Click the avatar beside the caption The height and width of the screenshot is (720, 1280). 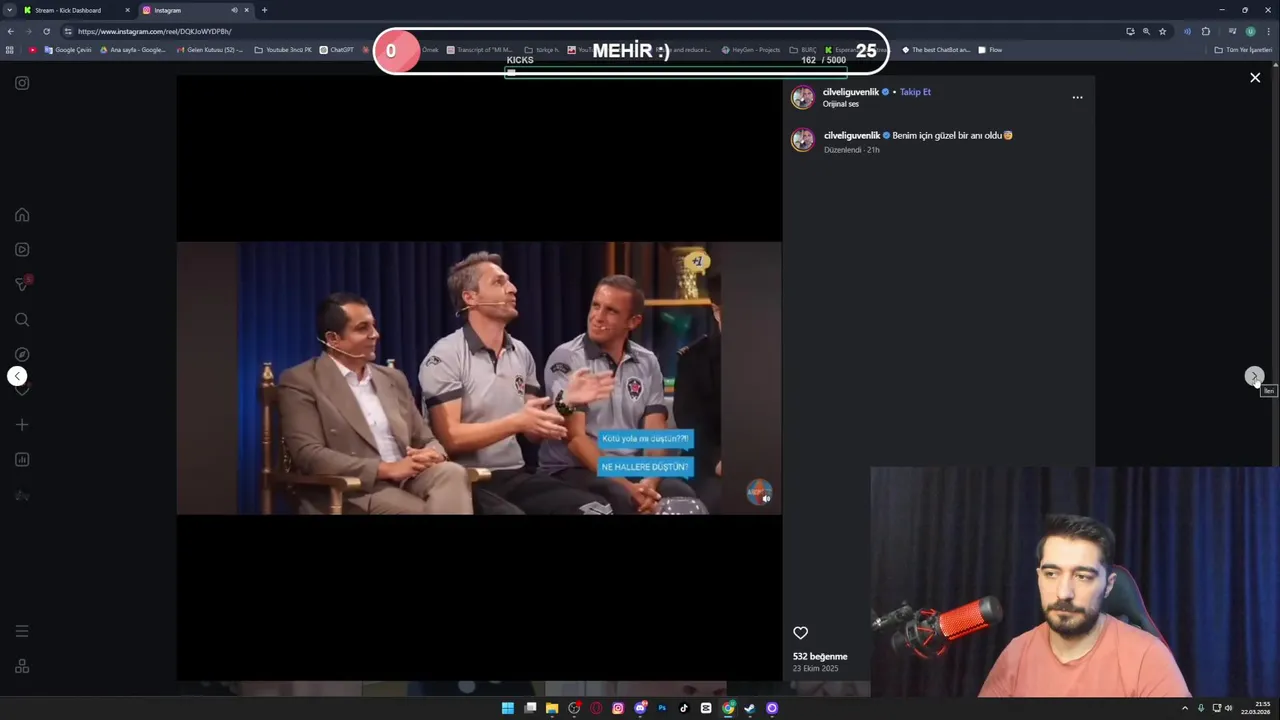coord(803,140)
